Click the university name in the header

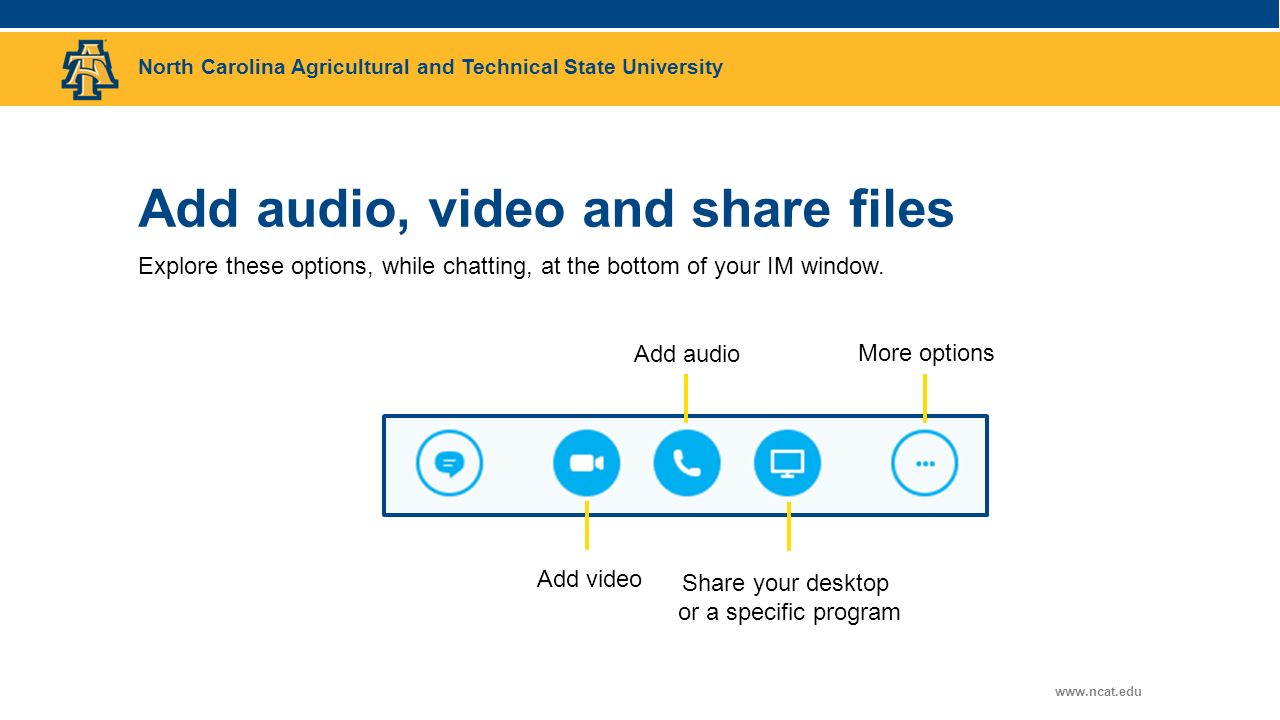click(430, 67)
